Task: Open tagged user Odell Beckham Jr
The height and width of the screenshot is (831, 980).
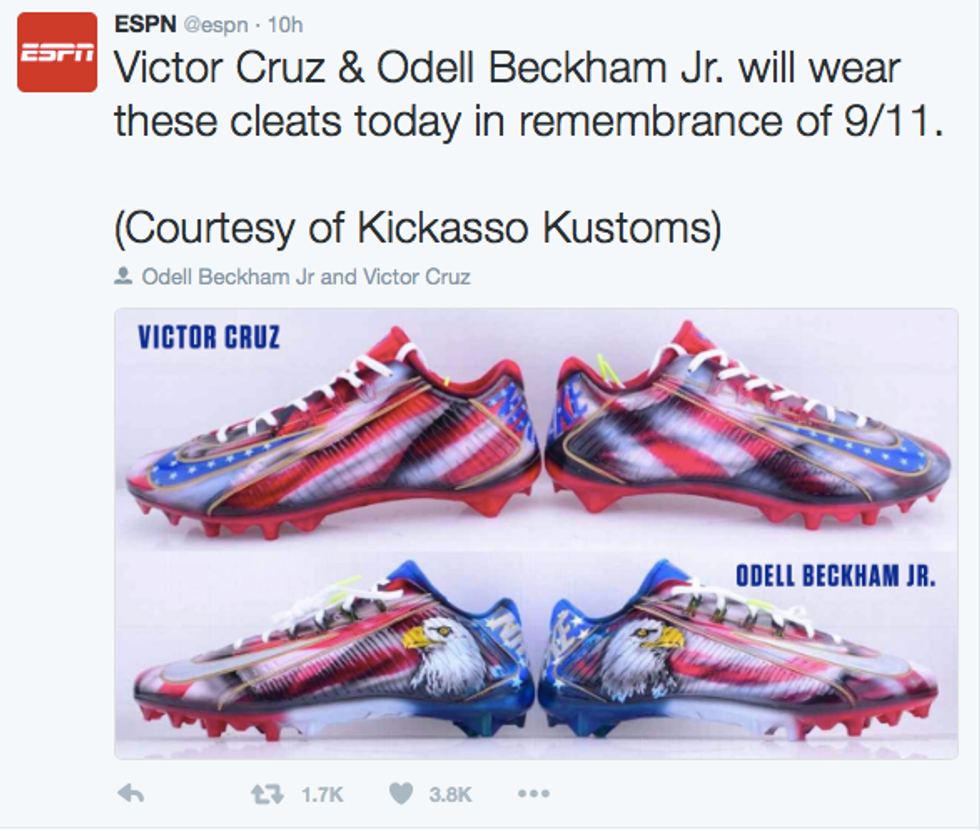Action: [228, 277]
